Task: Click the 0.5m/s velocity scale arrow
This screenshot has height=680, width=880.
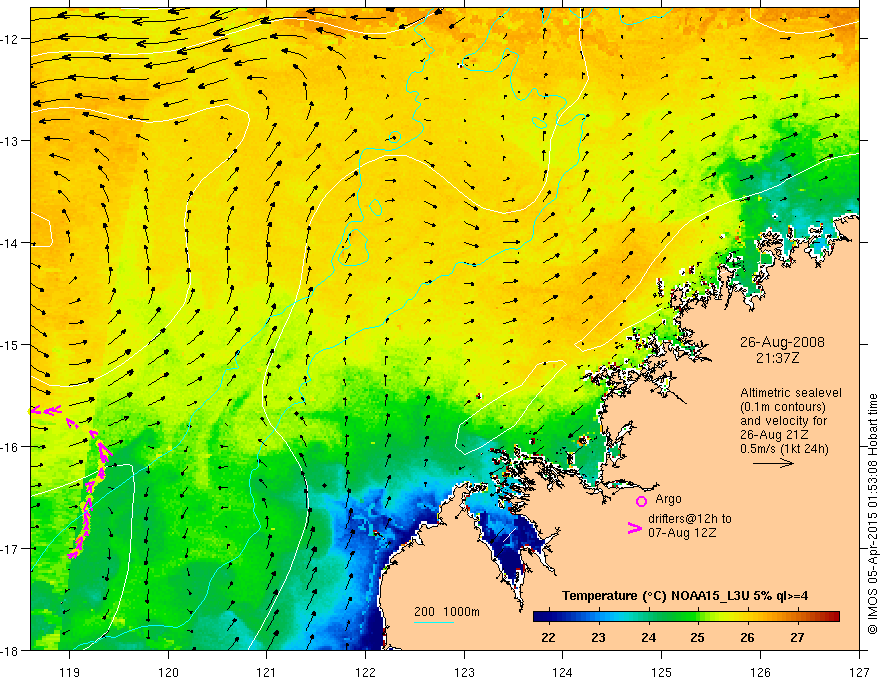Action: tap(773, 463)
